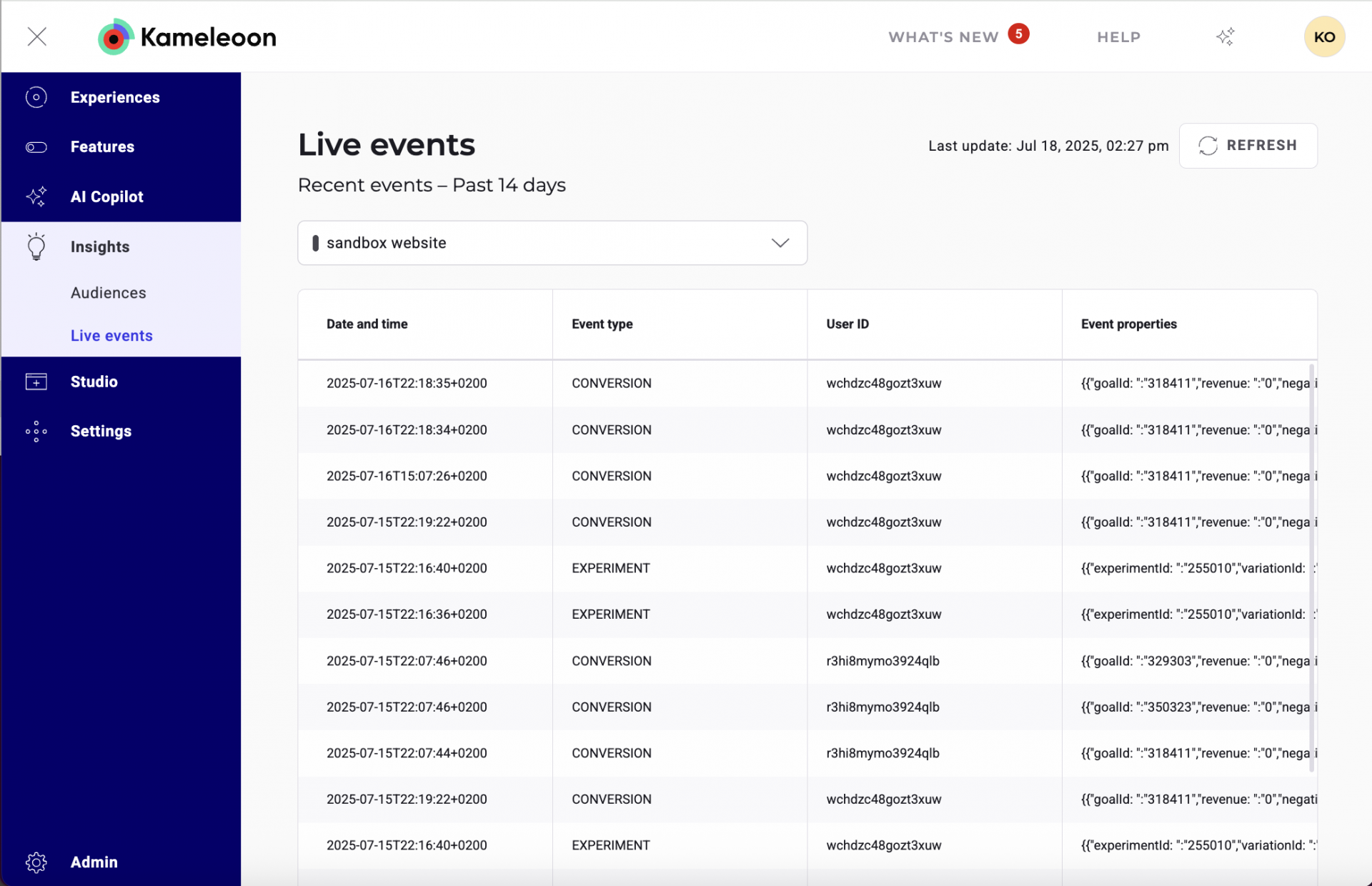This screenshot has height=886, width=1372.
Task: Open the Audiences submenu item
Action: tap(109, 293)
